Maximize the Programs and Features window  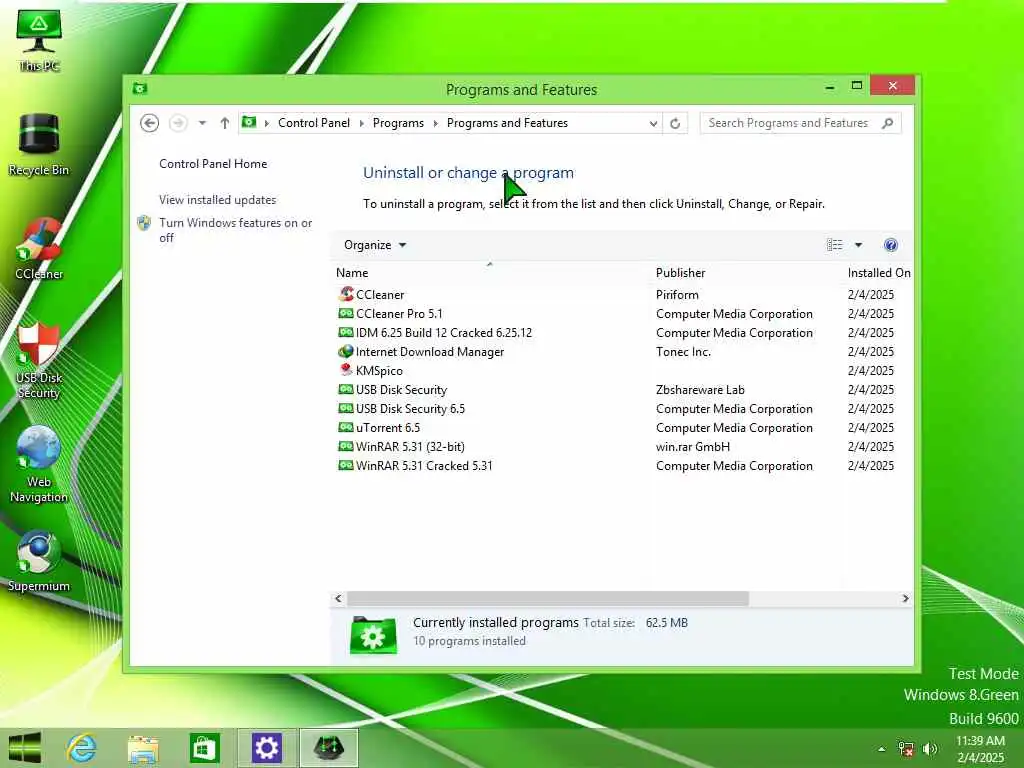point(857,86)
